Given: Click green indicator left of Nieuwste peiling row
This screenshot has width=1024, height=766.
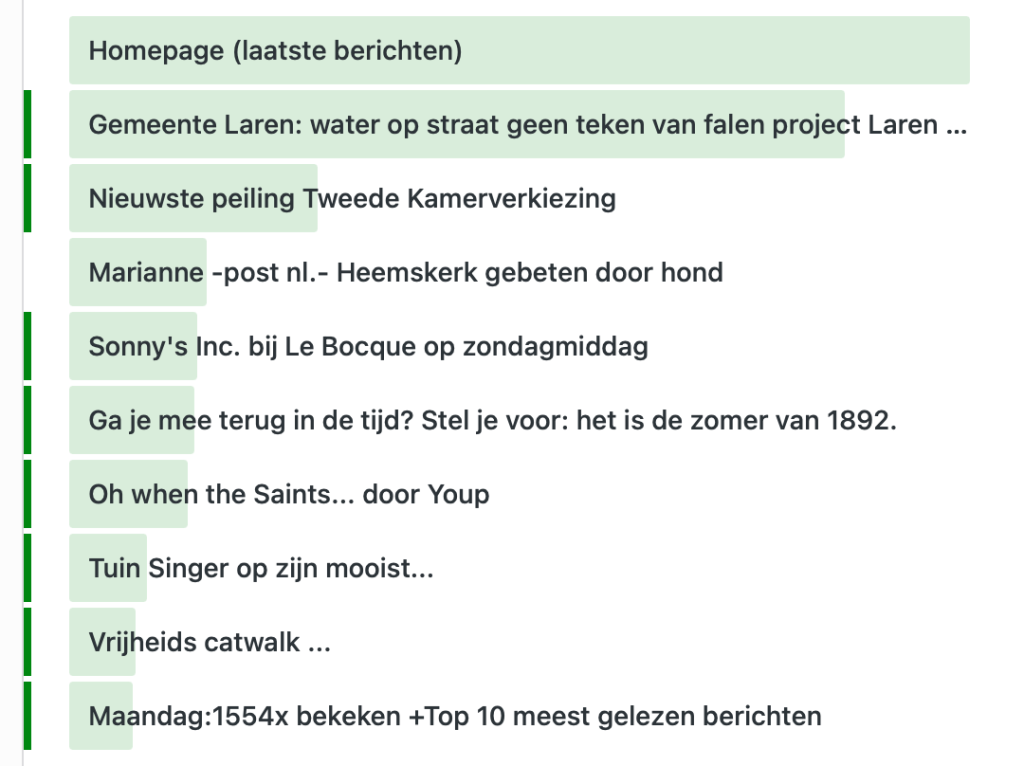Looking at the screenshot, I should click(x=27, y=198).
